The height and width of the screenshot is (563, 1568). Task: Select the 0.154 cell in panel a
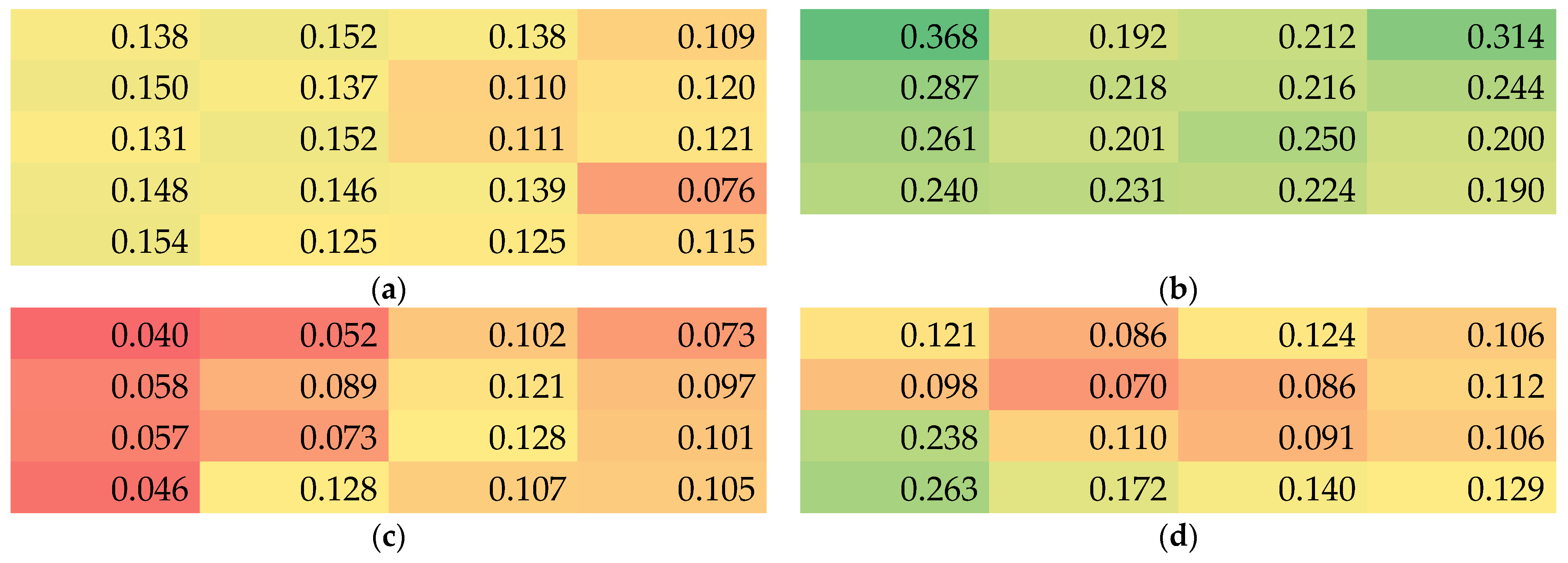[x=105, y=240]
